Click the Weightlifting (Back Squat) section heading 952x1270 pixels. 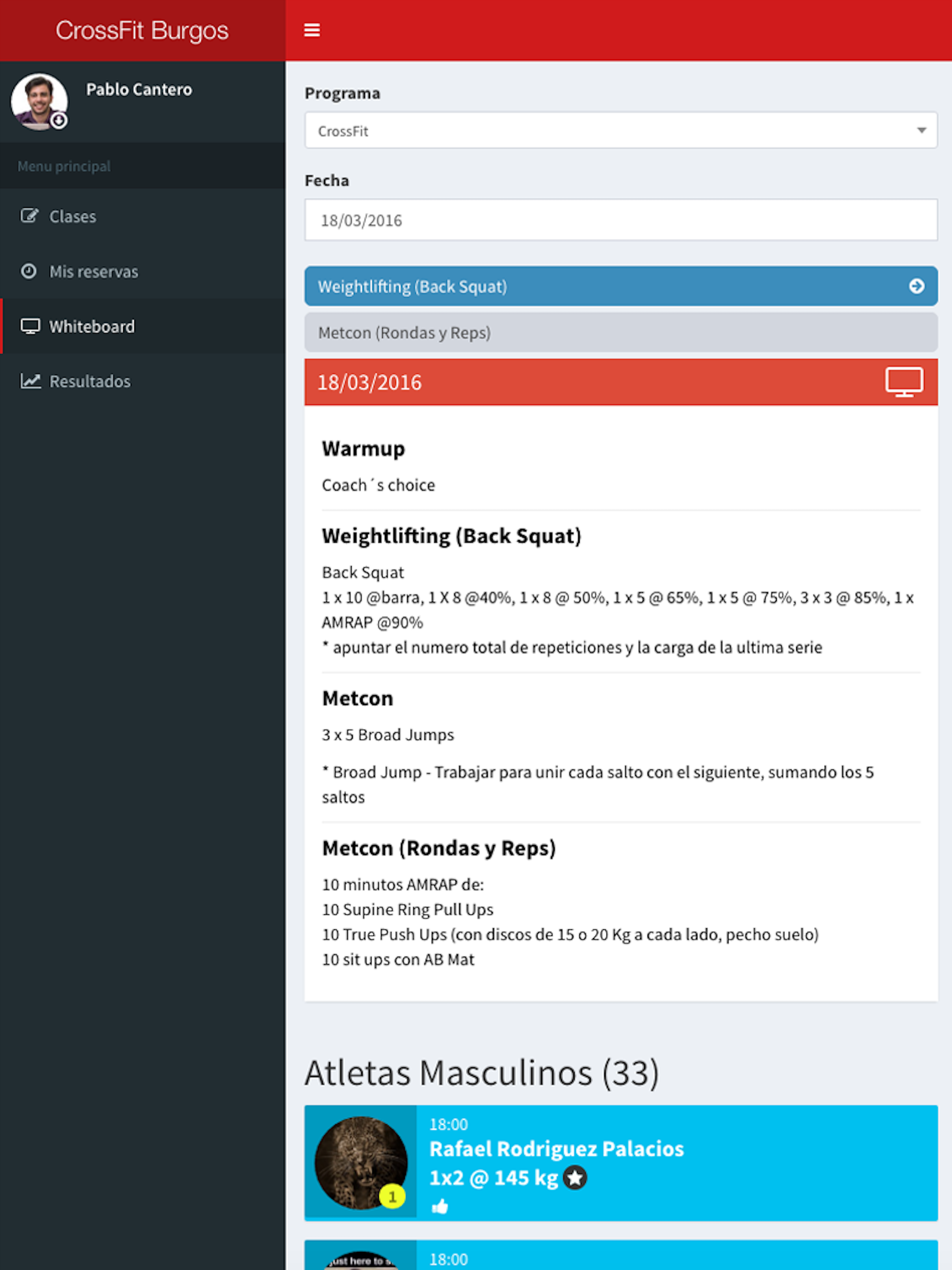[x=452, y=536]
